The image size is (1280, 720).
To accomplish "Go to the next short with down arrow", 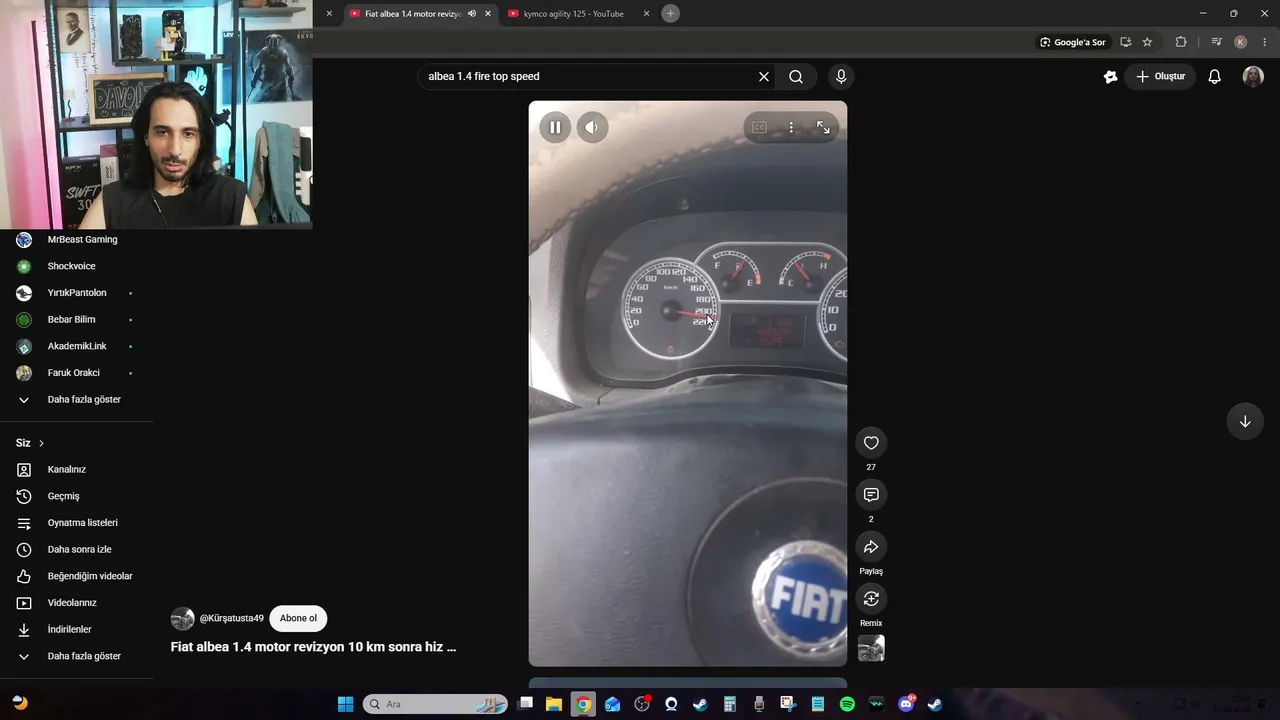I will click(x=1245, y=421).
